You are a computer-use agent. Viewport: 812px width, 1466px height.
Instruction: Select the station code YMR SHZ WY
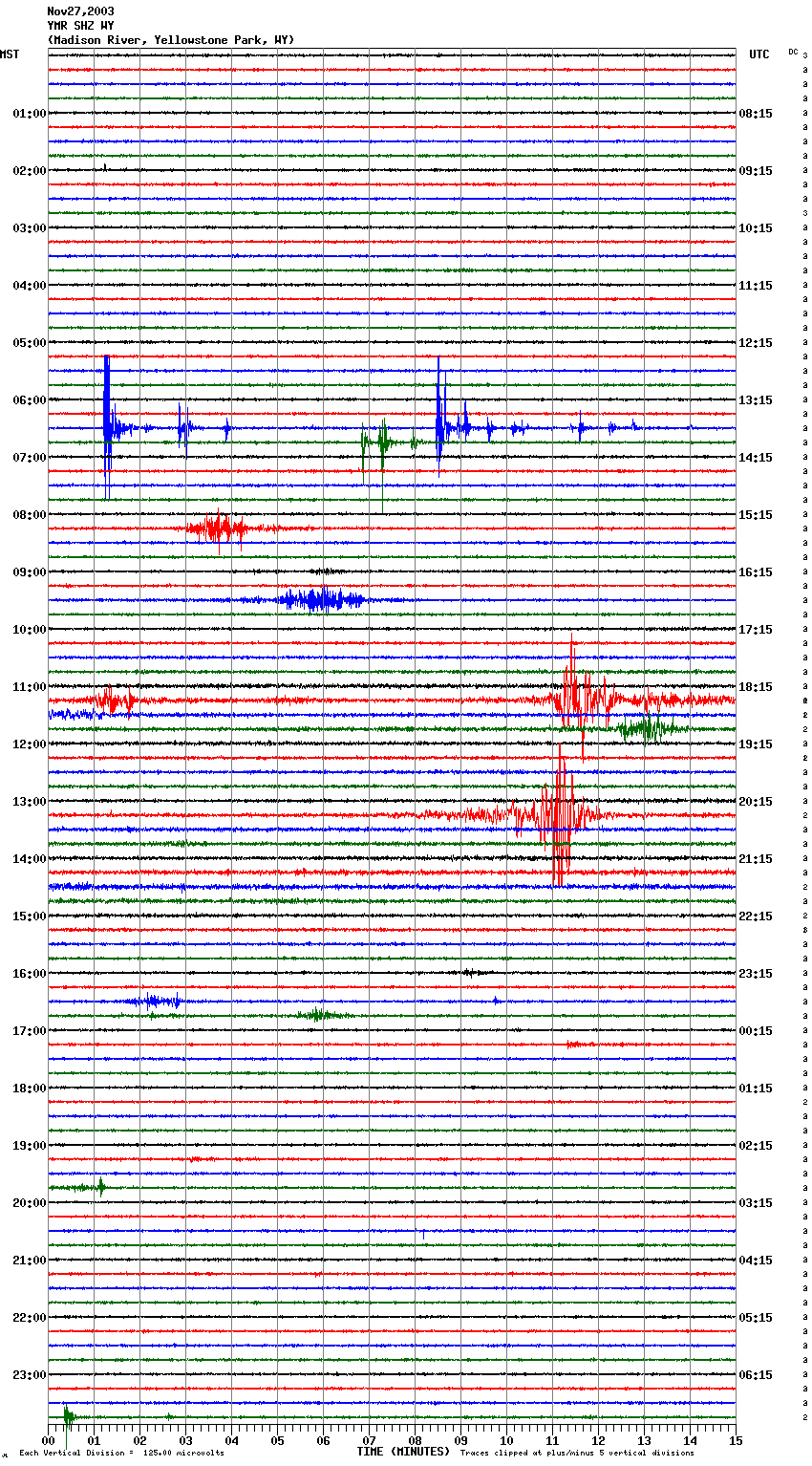pyautogui.click(x=80, y=26)
